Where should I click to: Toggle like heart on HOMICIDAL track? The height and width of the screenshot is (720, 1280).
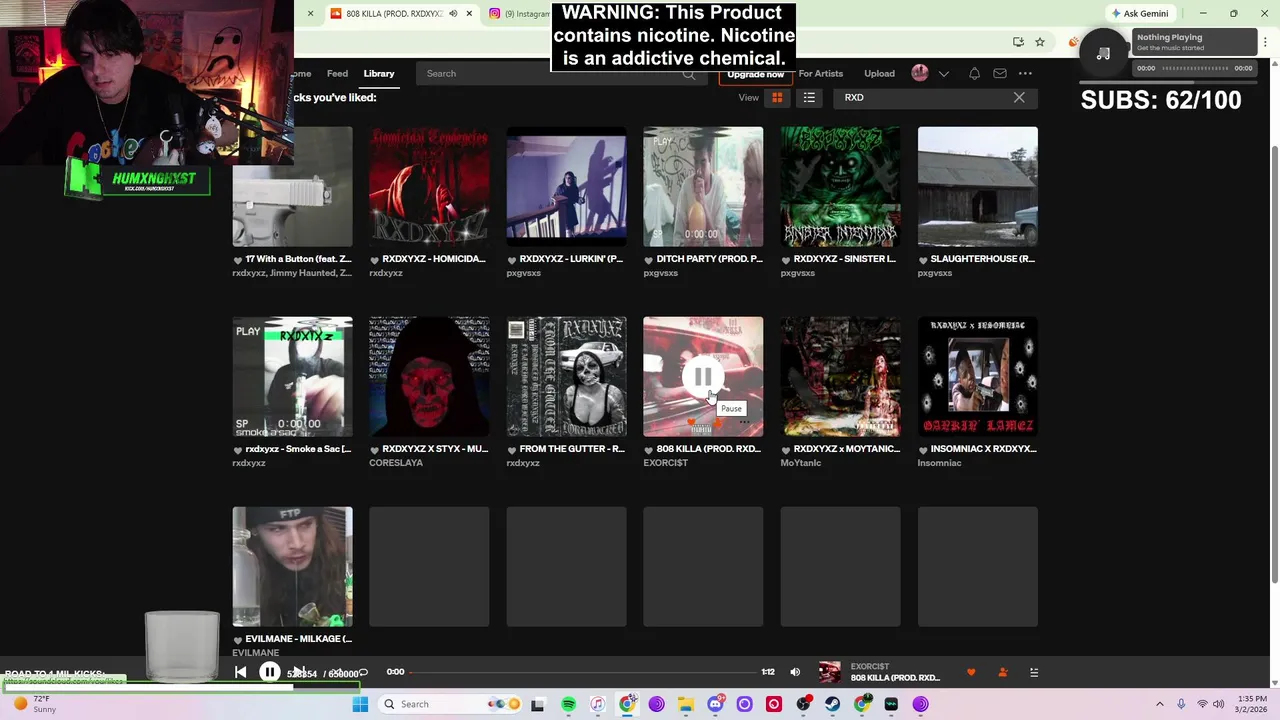[x=374, y=260]
